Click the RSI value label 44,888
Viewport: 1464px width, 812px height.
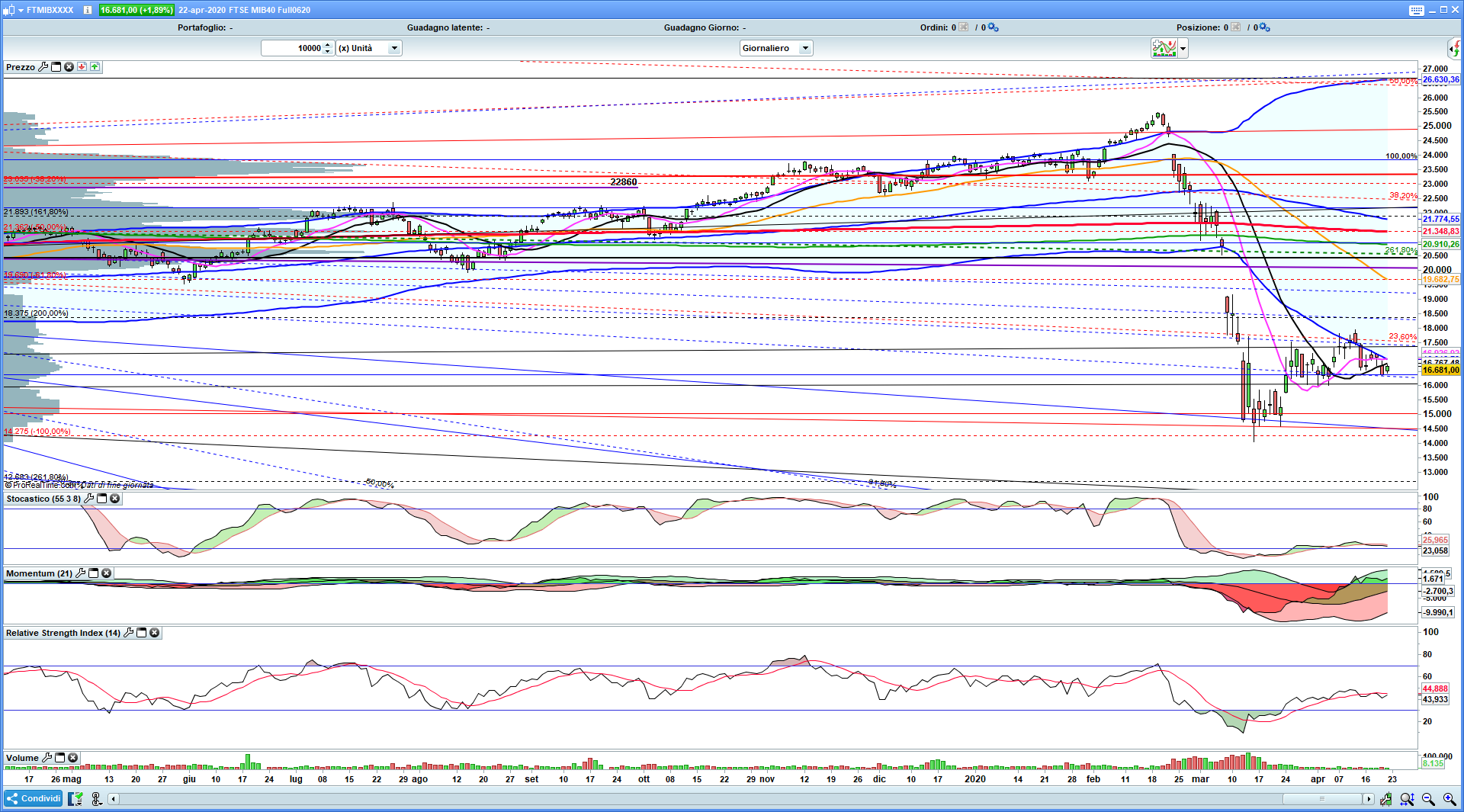1435,688
